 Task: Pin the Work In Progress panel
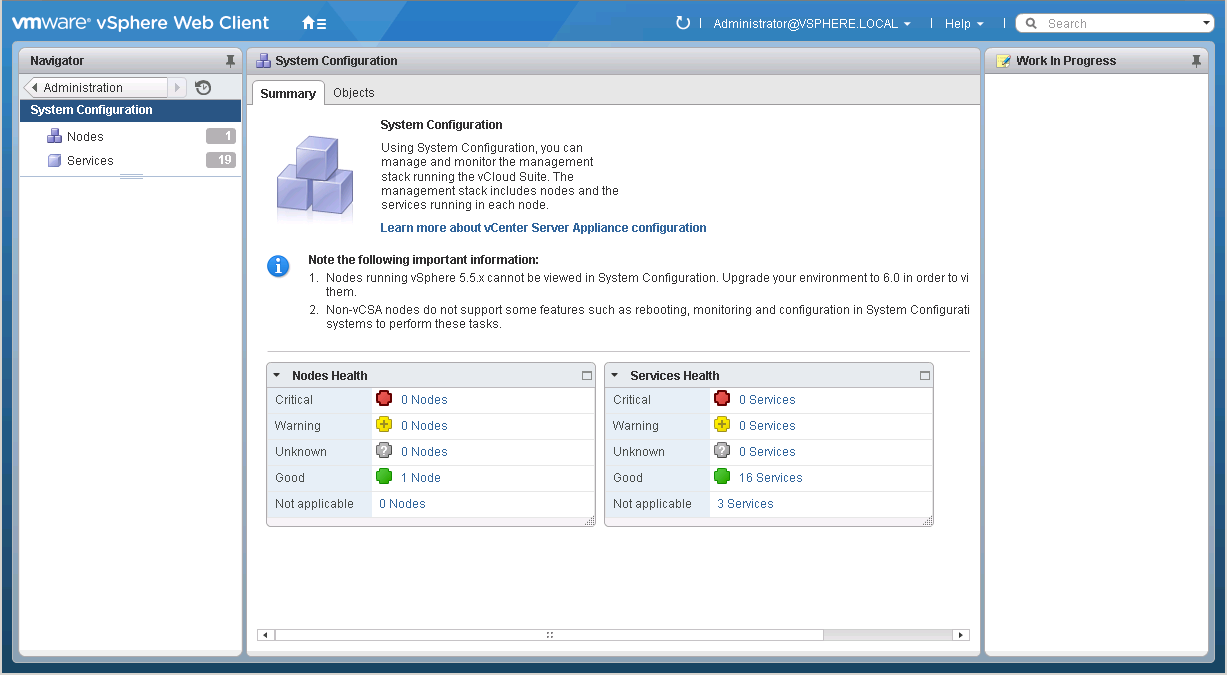[1196, 60]
